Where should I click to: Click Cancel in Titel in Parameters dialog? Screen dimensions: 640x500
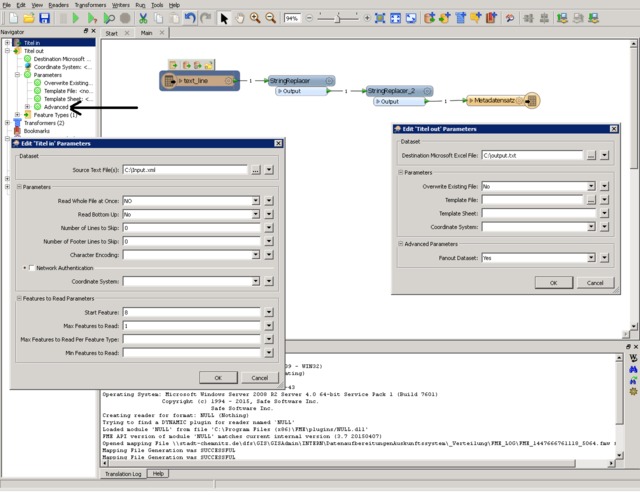(259, 377)
